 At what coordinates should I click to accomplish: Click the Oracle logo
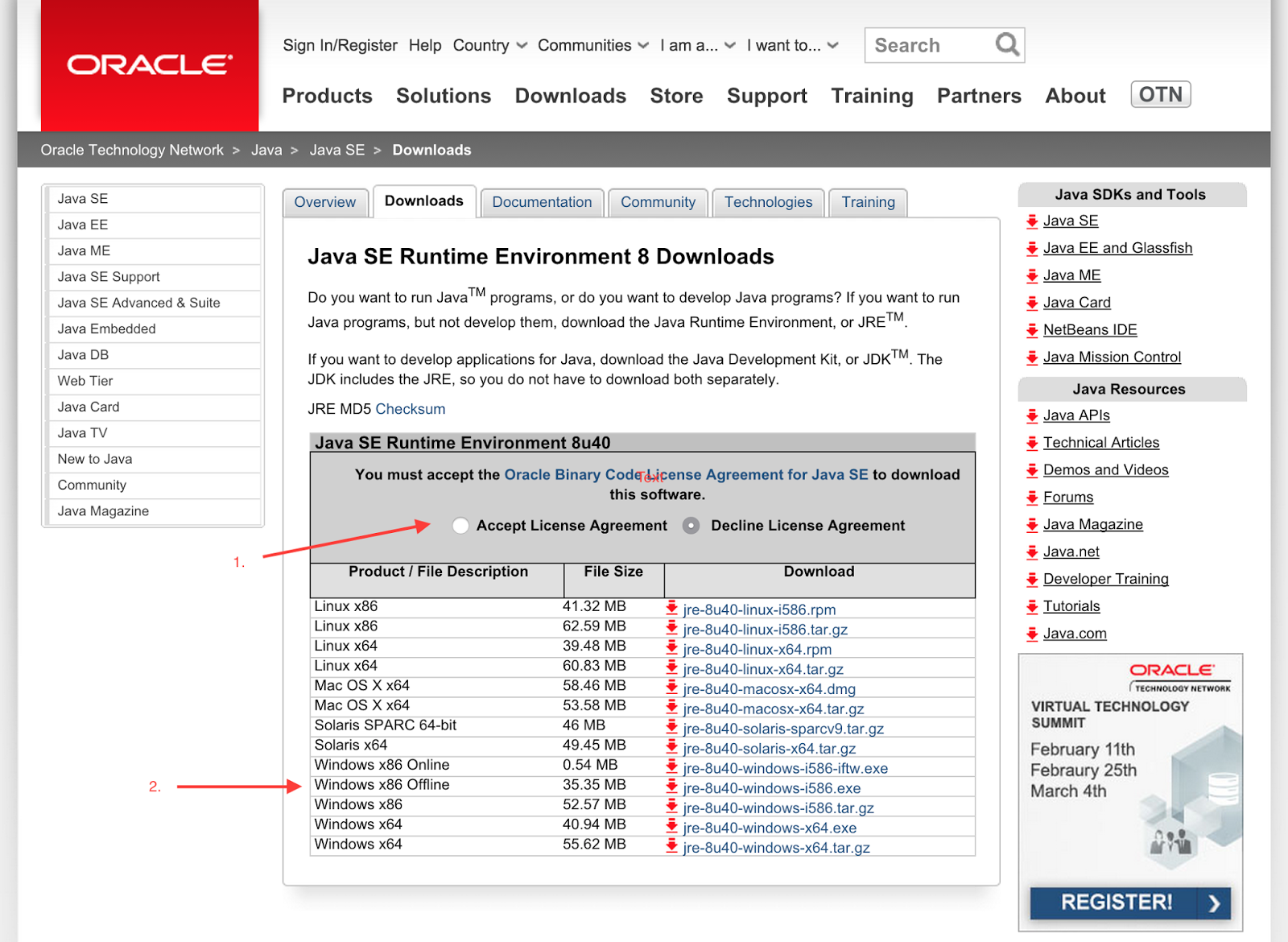[149, 64]
